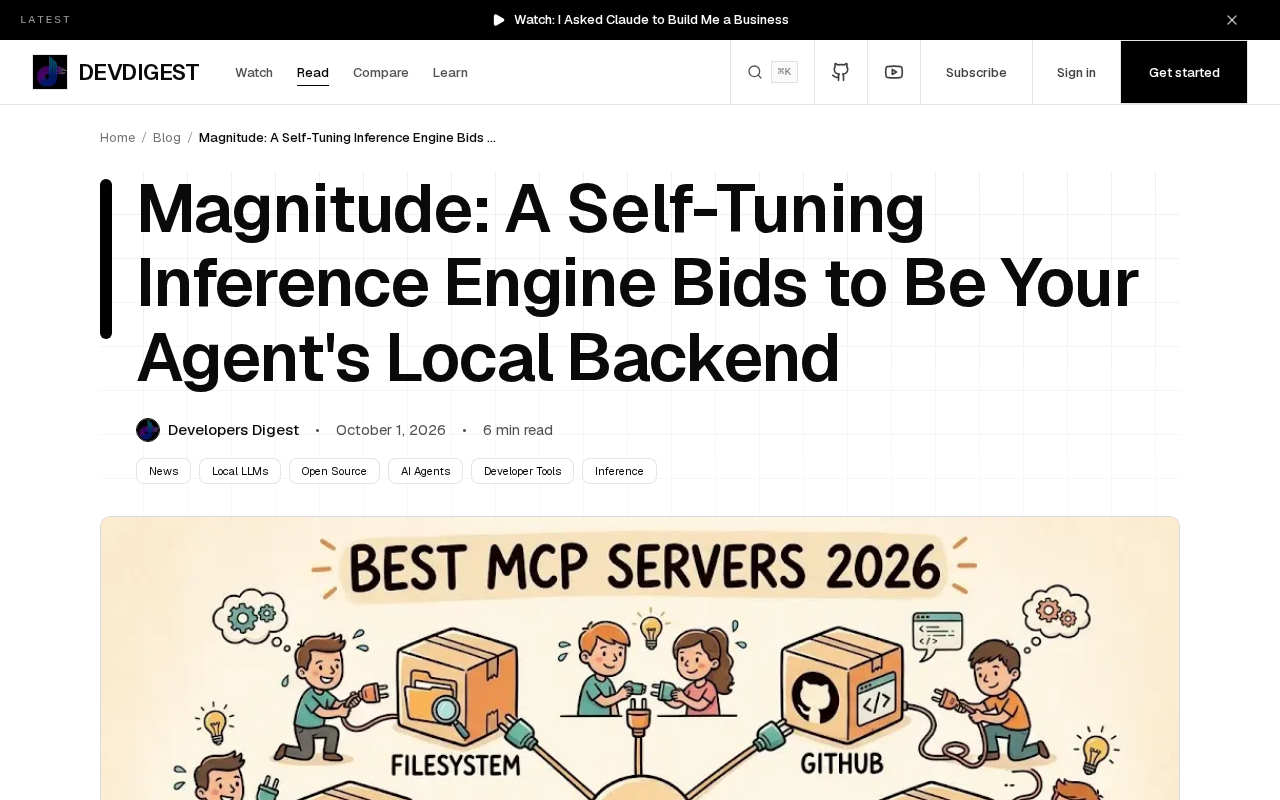Click the Get started button
Screen dimensions: 1280x800
(1184, 72)
